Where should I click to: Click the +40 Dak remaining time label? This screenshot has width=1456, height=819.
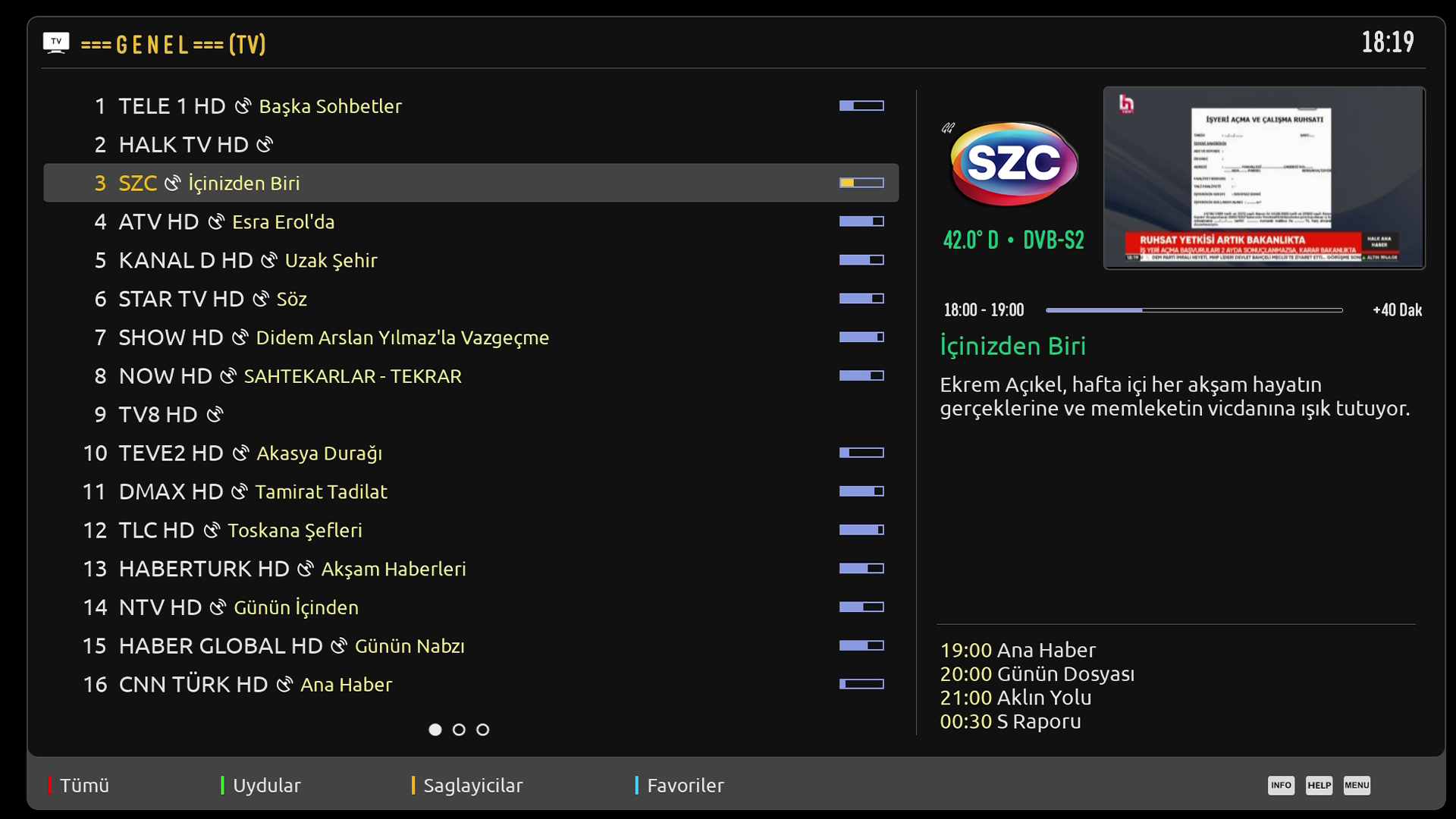pyautogui.click(x=1398, y=310)
